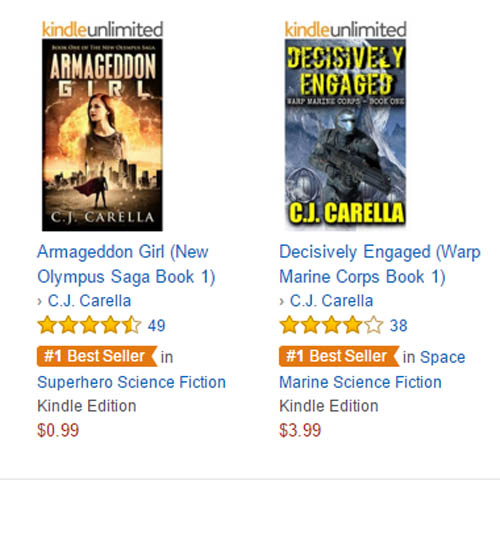Open the Superhero Science Fiction category link
The image size is (500, 539).
(131, 382)
